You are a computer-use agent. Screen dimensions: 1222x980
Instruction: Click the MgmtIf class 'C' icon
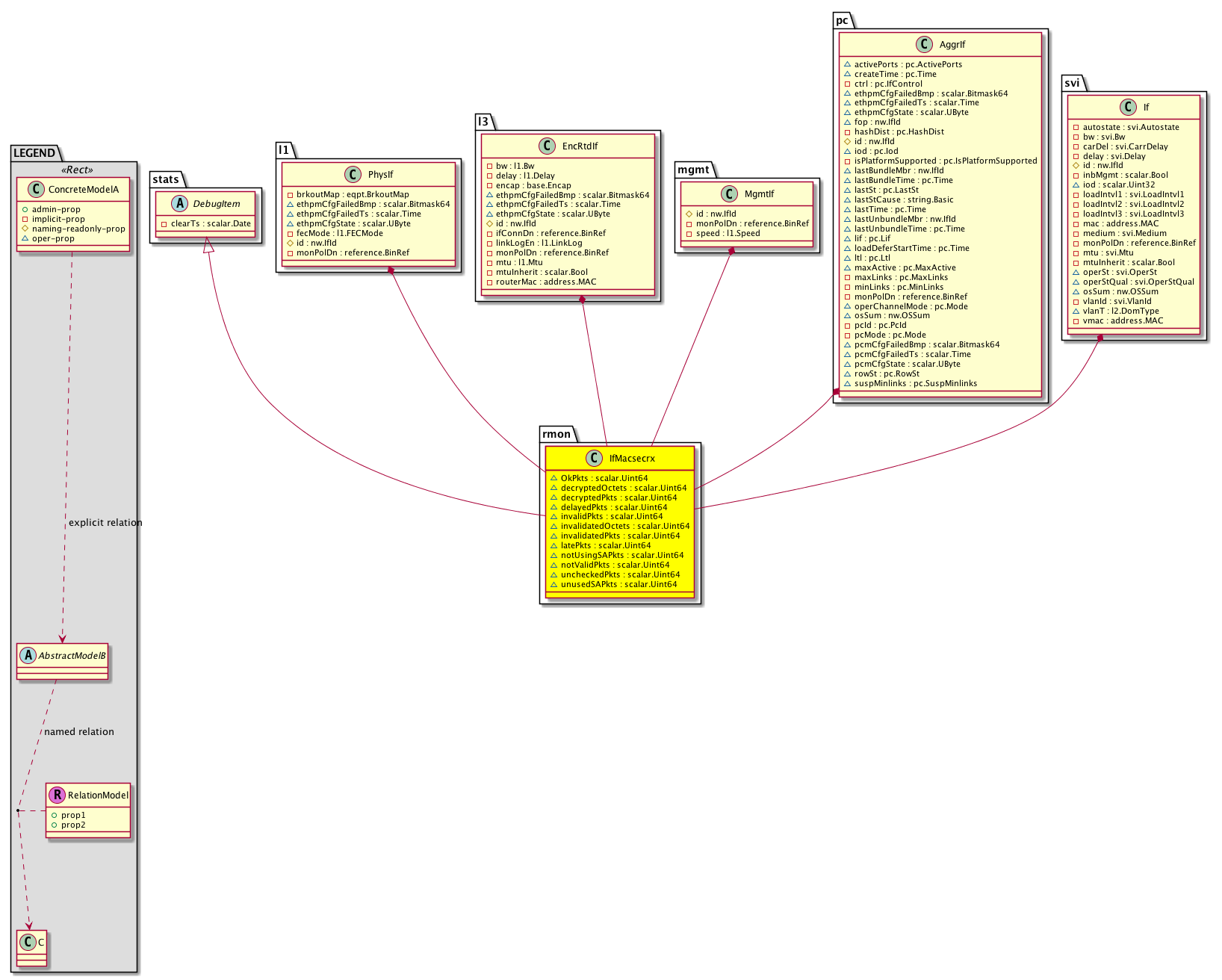730,193
